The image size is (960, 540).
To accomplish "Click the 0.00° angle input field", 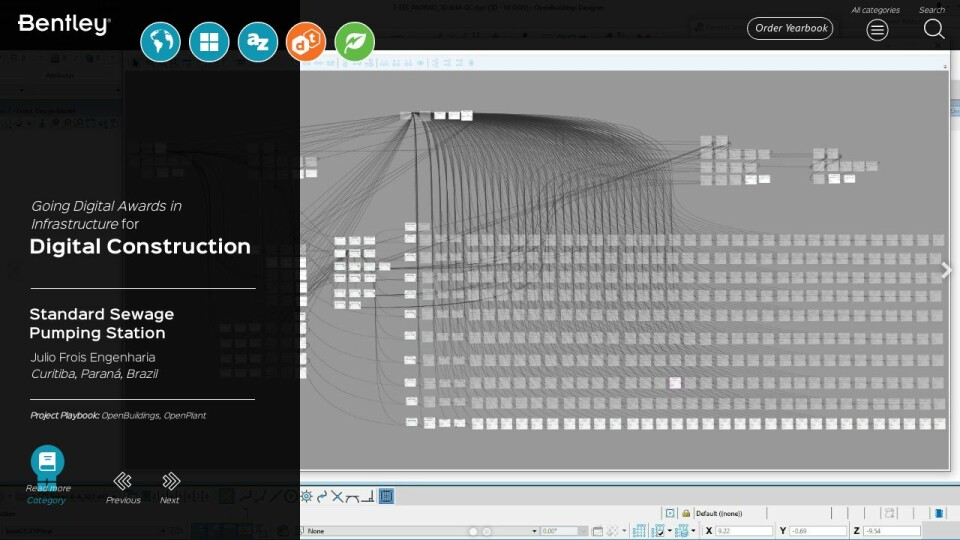I will point(560,531).
